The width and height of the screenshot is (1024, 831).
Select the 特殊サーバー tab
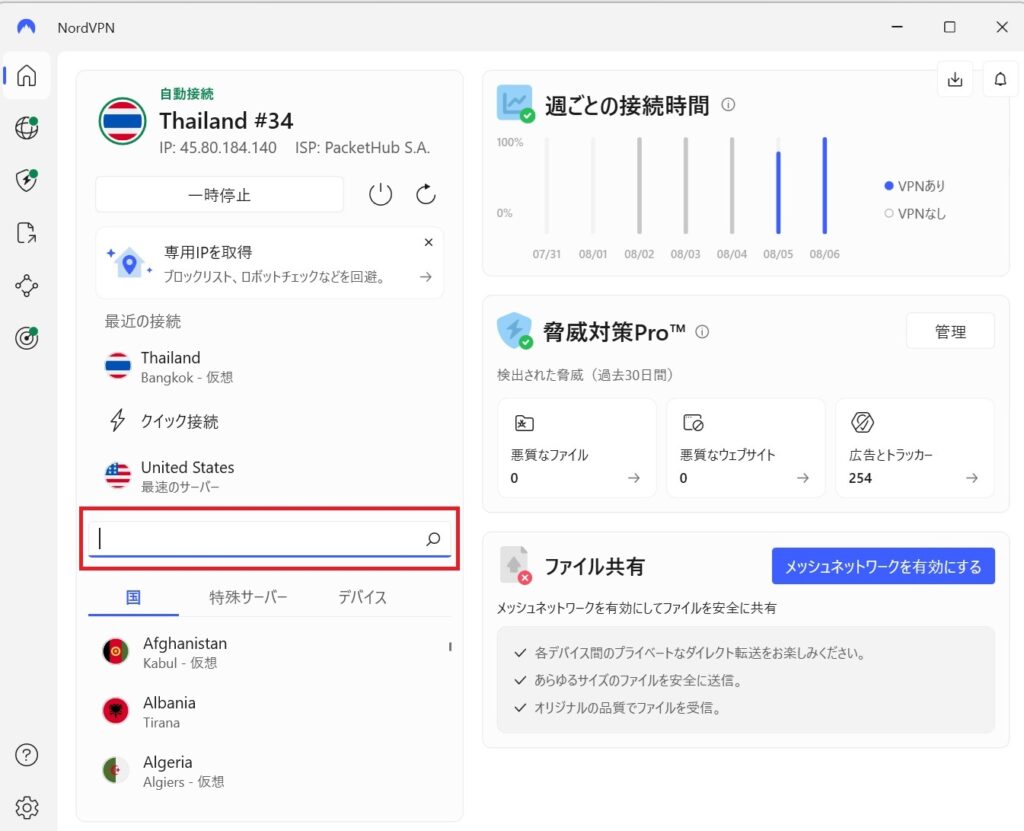coord(248,597)
